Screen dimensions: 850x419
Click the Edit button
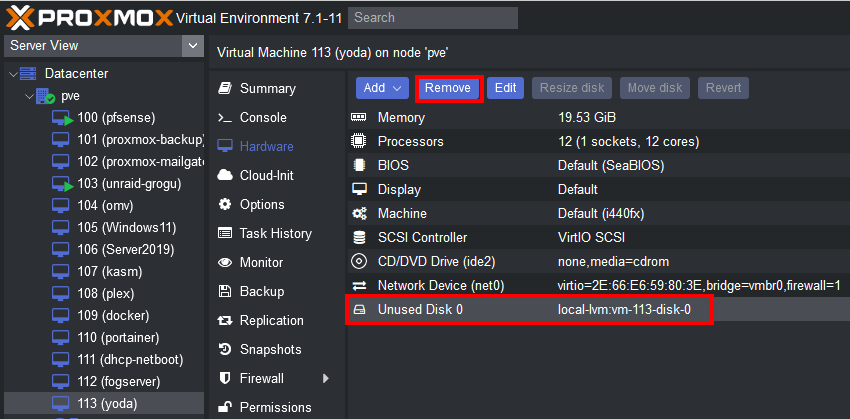coord(505,88)
